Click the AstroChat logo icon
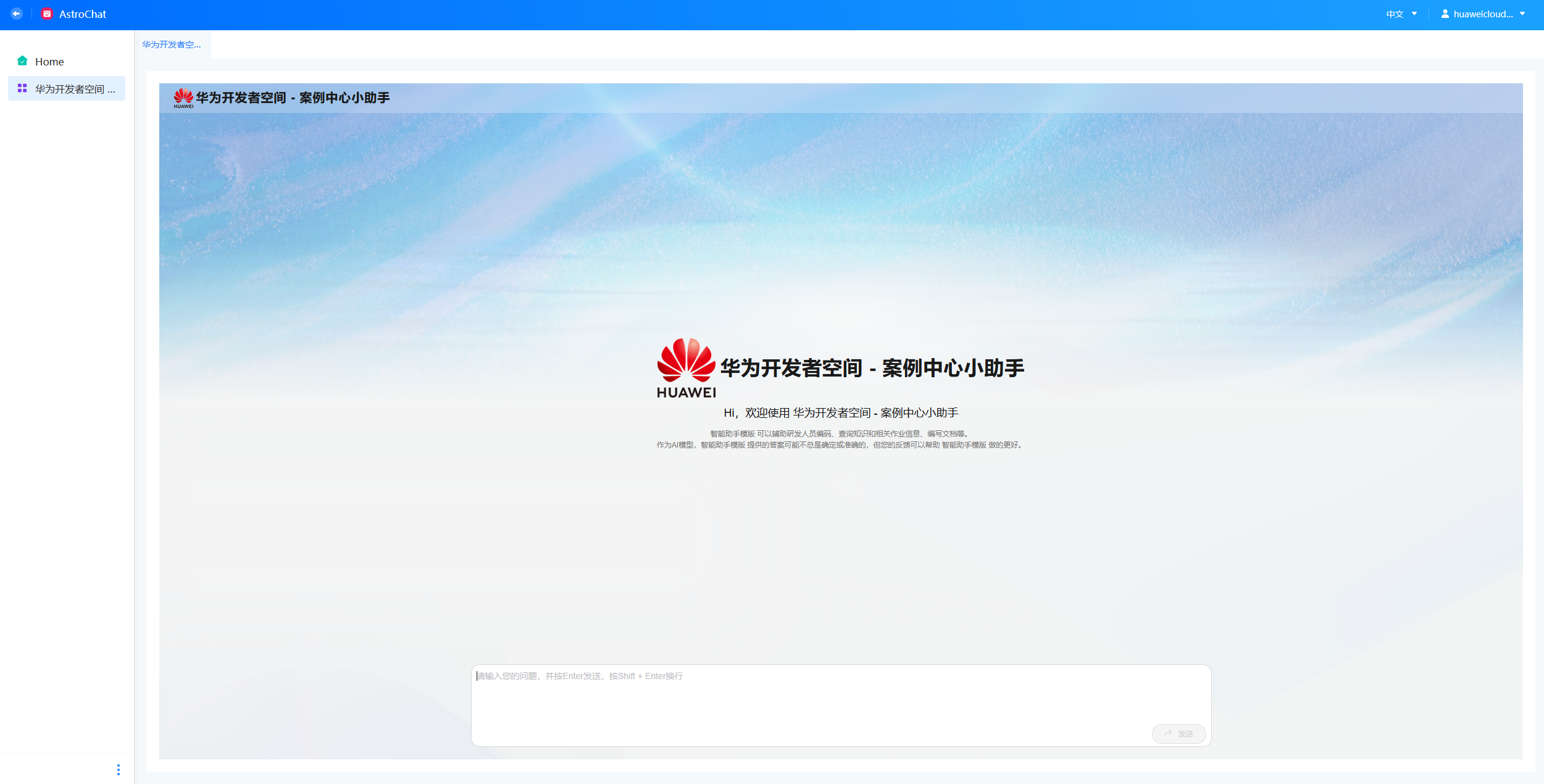The width and height of the screenshot is (1544, 784). (47, 14)
